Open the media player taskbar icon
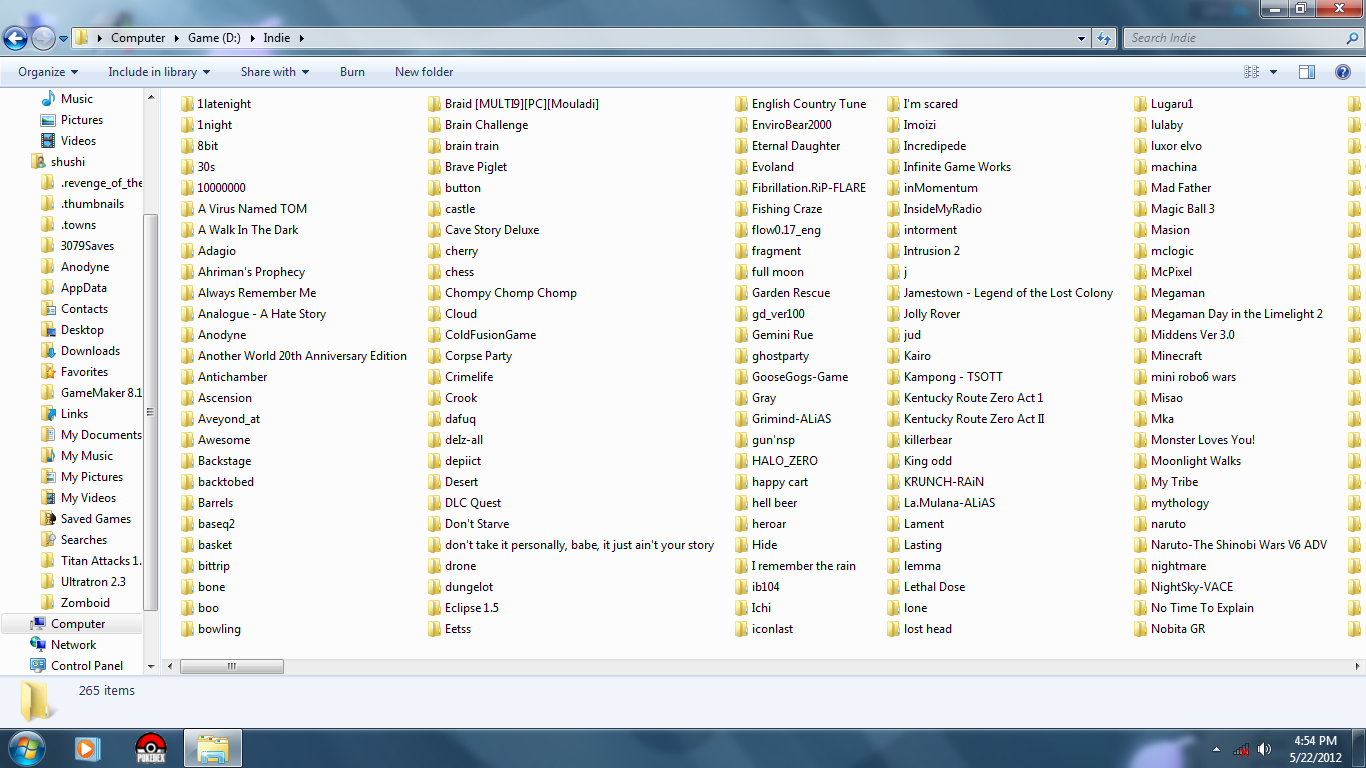This screenshot has width=1366, height=768. click(x=87, y=748)
